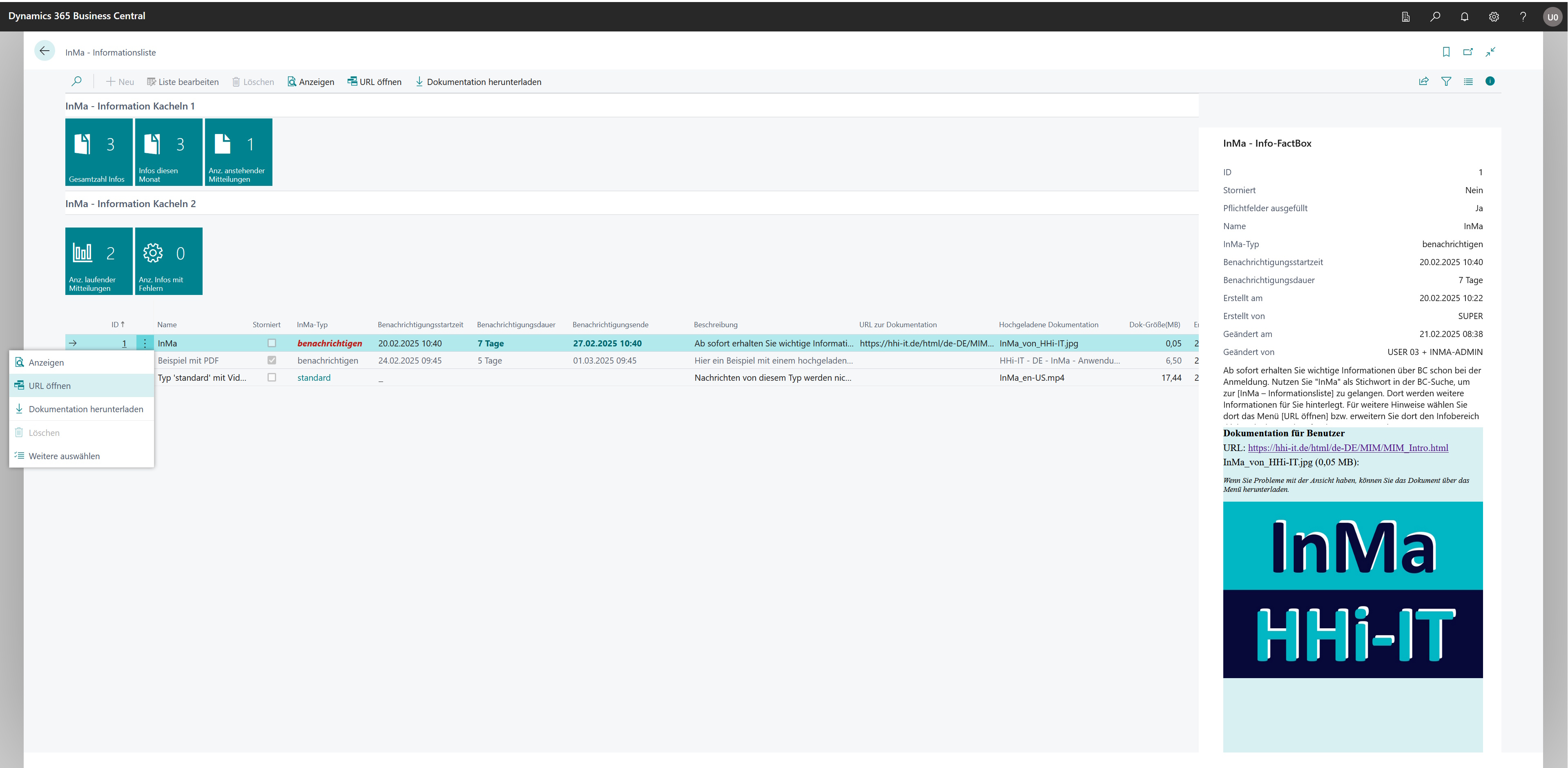Toggle the FactBox info icon
The width and height of the screenshot is (1568, 768).
click(x=1490, y=82)
